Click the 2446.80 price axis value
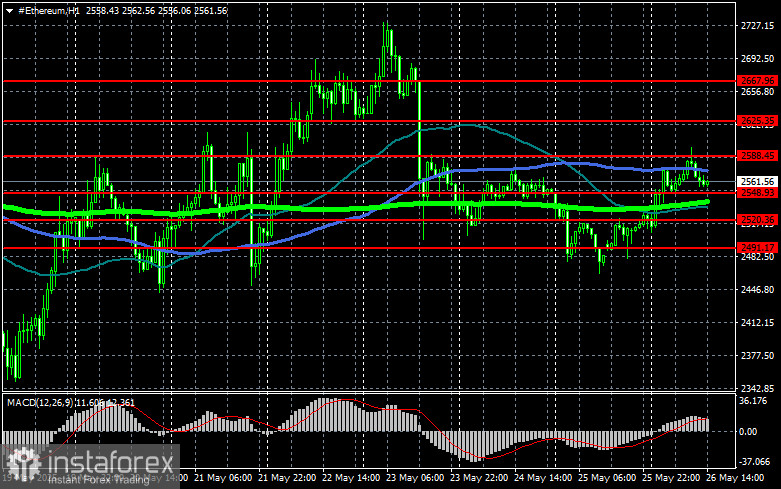781x489 pixels. pos(757,289)
